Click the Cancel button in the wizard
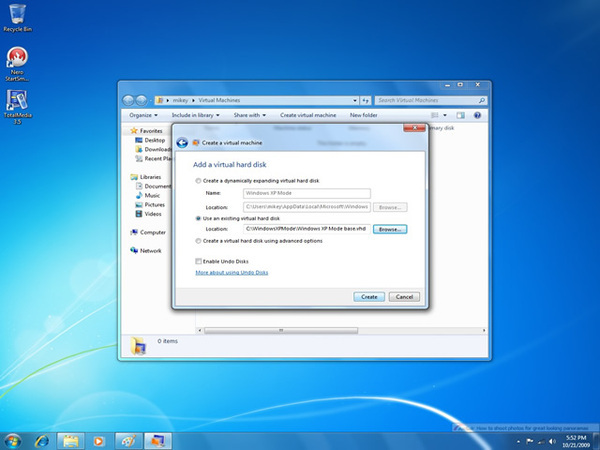This screenshot has width=600, height=450. (404, 297)
